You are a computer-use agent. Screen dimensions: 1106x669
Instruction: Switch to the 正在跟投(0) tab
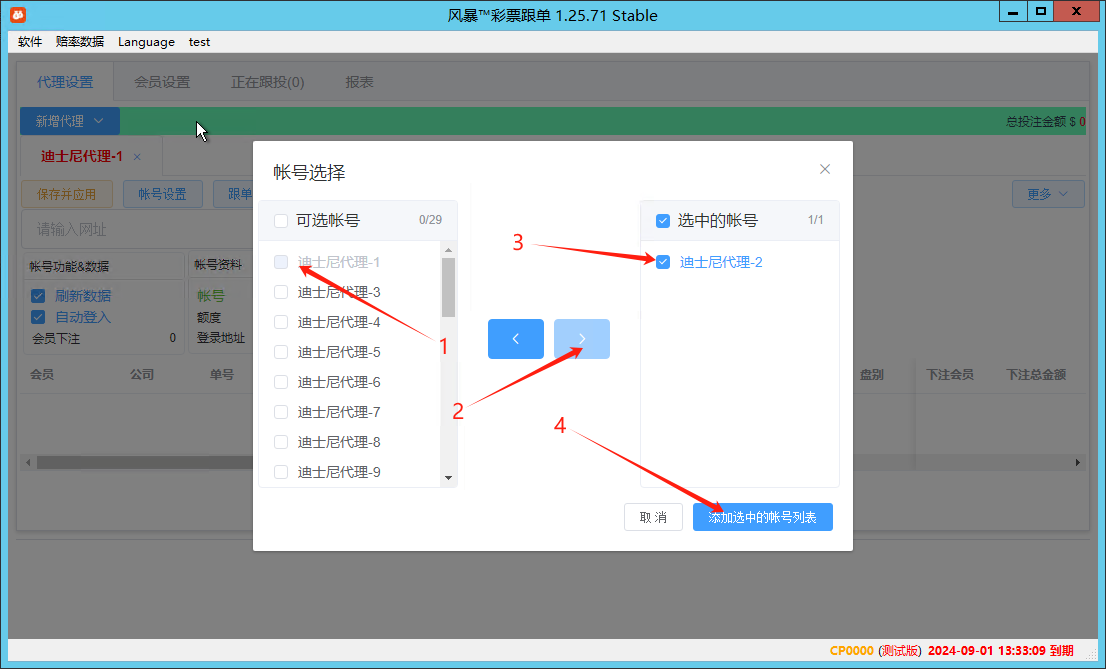pyautogui.click(x=267, y=83)
